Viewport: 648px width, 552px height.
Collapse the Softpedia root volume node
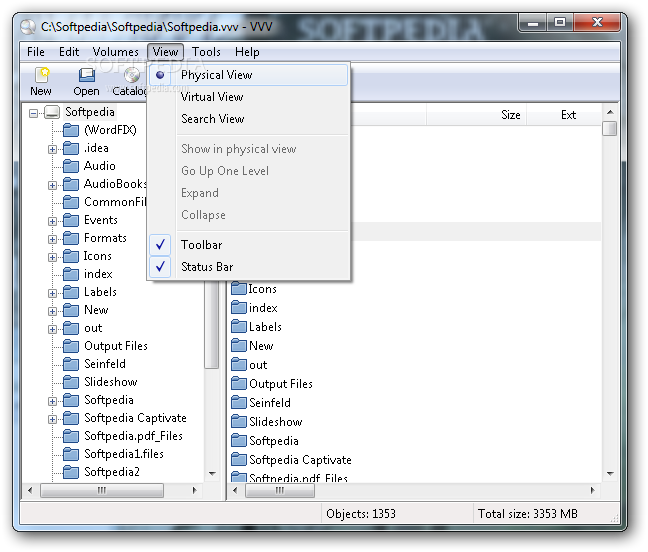(33, 113)
